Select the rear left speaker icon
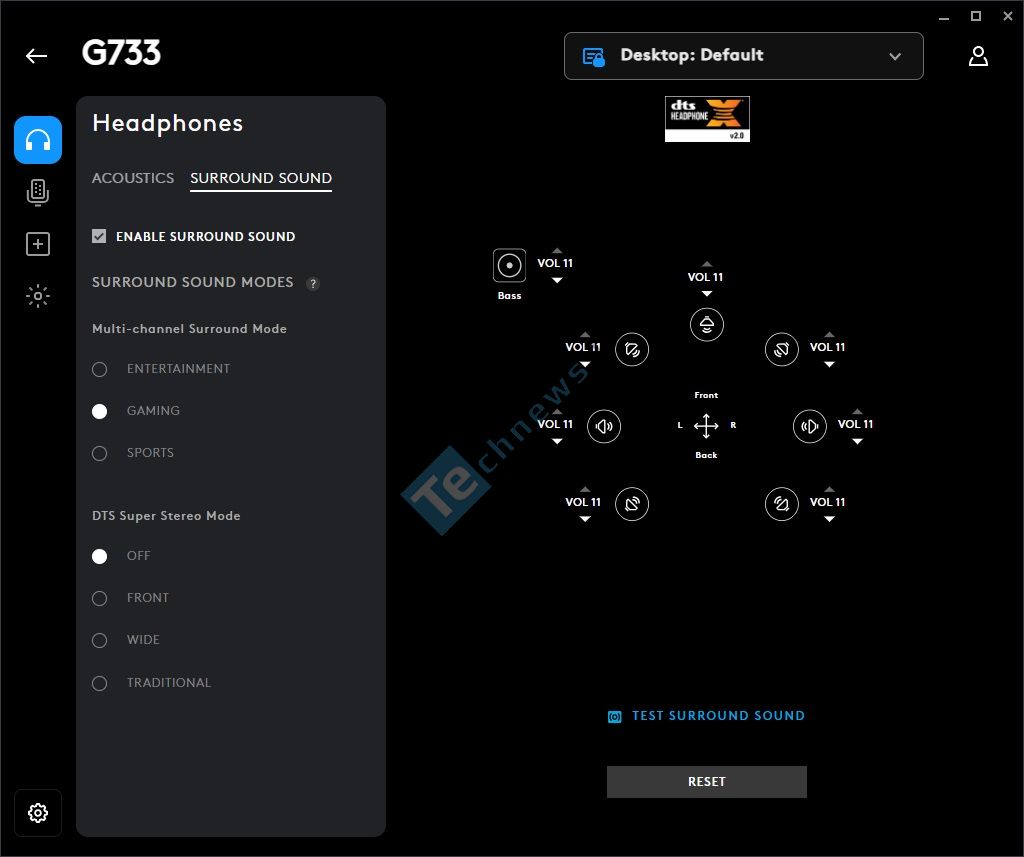 click(x=632, y=504)
